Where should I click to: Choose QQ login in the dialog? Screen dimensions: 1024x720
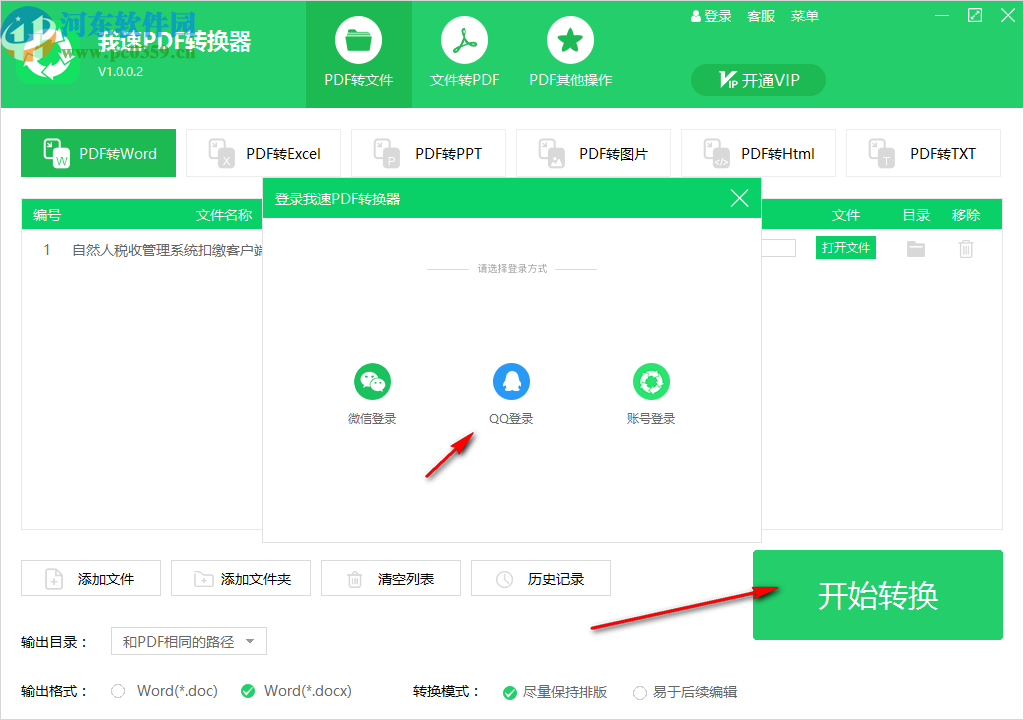pyautogui.click(x=511, y=381)
